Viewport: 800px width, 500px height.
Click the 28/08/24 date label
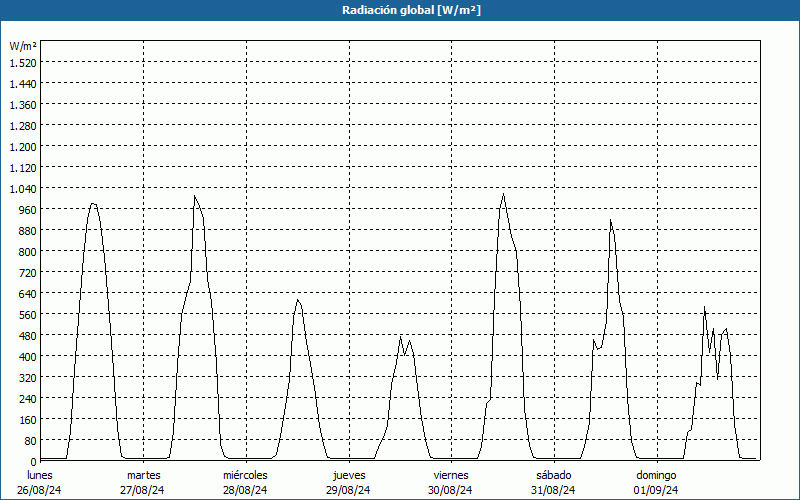pyautogui.click(x=245, y=490)
